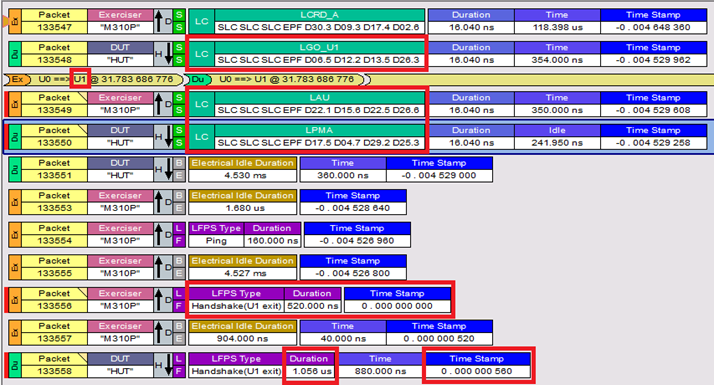The image size is (714, 385).
Task: Click the B/E marker on packet 133553
Action: click(179, 202)
